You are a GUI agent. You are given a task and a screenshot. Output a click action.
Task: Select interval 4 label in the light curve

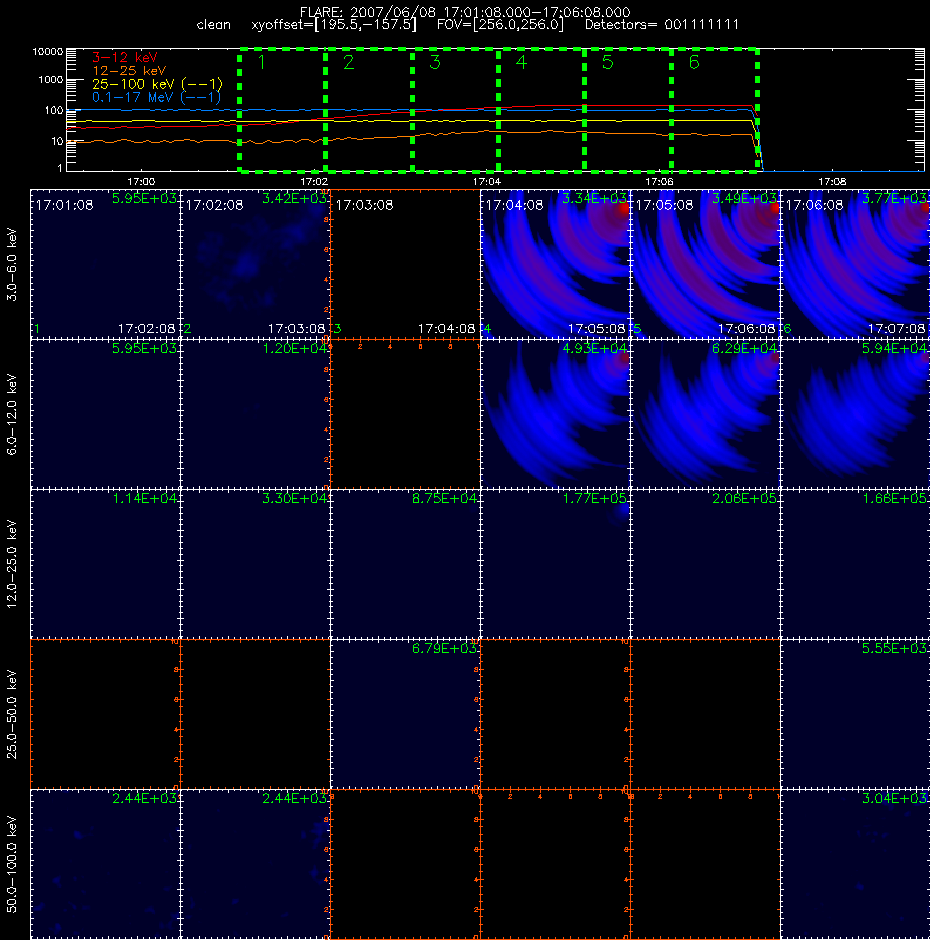click(521, 62)
